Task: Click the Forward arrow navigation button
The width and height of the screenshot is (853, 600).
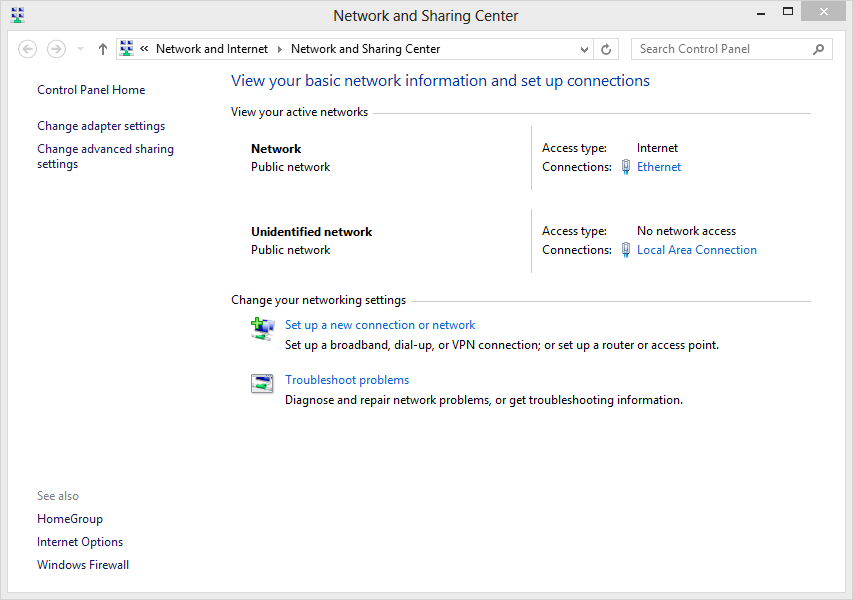Action: (56, 49)
